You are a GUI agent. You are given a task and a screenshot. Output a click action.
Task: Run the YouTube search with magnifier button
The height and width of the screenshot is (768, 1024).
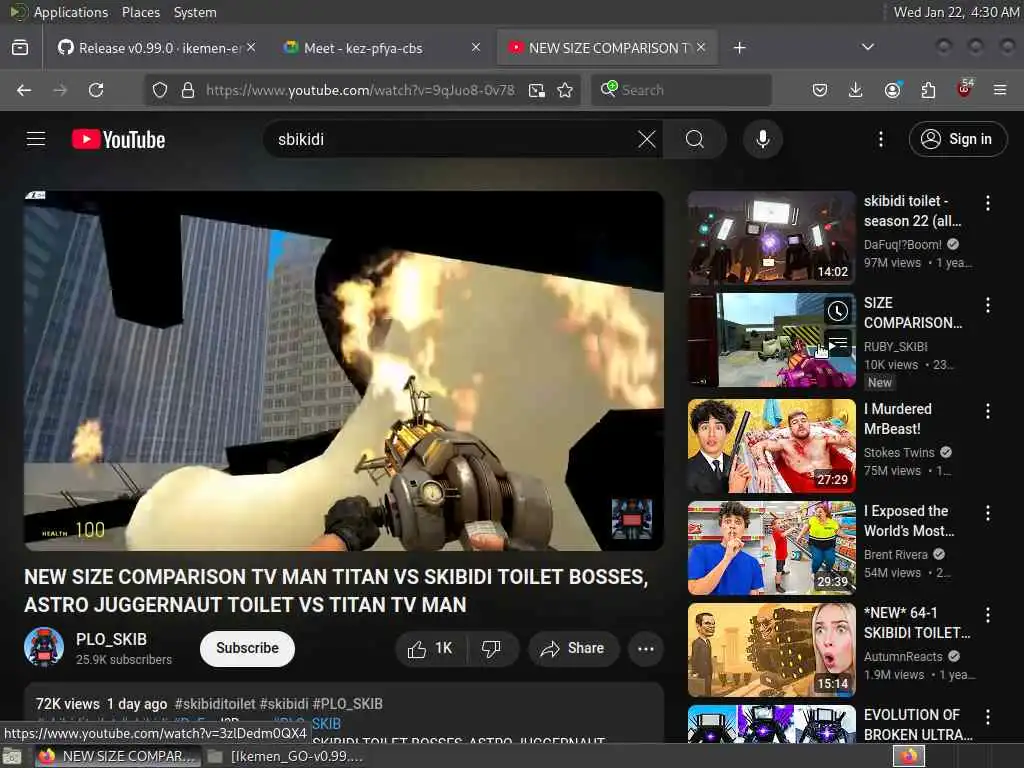click(695, 139)
